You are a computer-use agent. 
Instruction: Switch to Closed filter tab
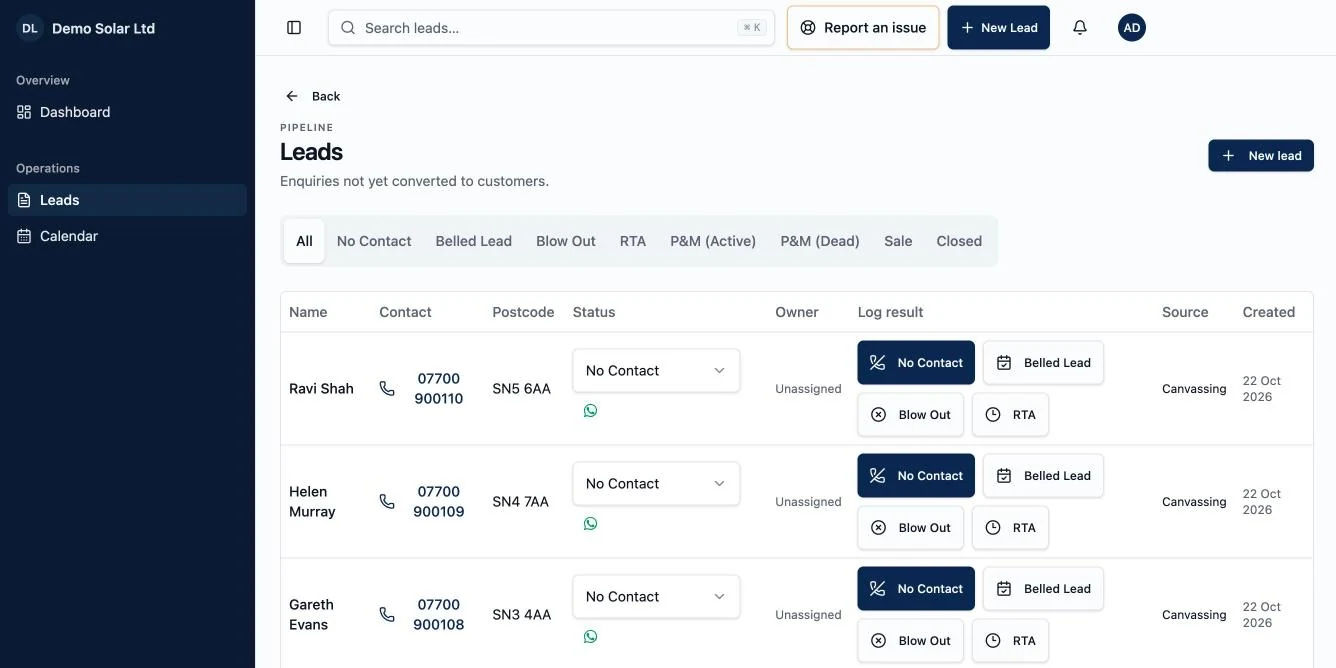tap(959, 241)
